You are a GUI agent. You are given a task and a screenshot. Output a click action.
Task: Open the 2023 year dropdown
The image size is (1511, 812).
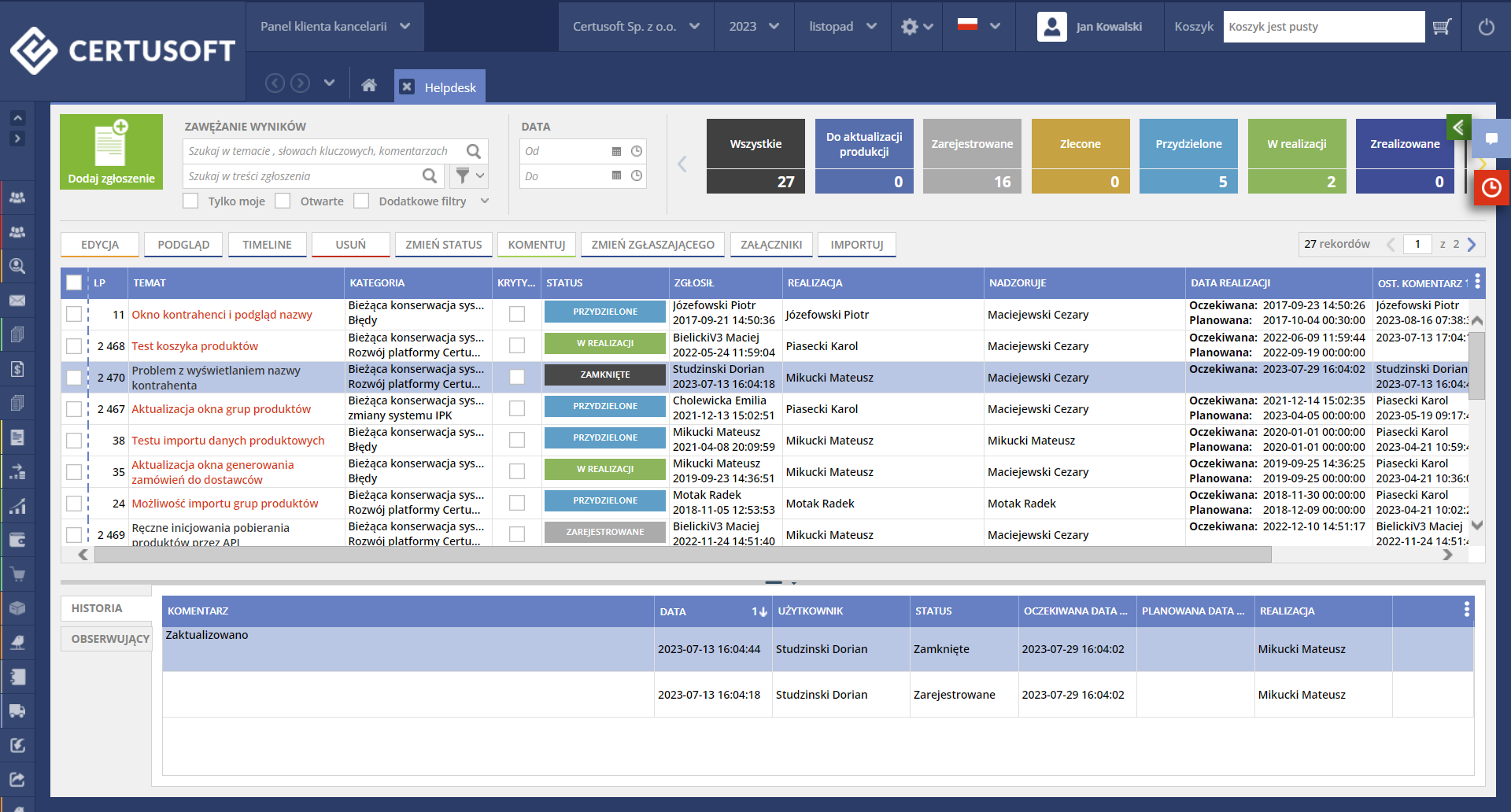753,27
